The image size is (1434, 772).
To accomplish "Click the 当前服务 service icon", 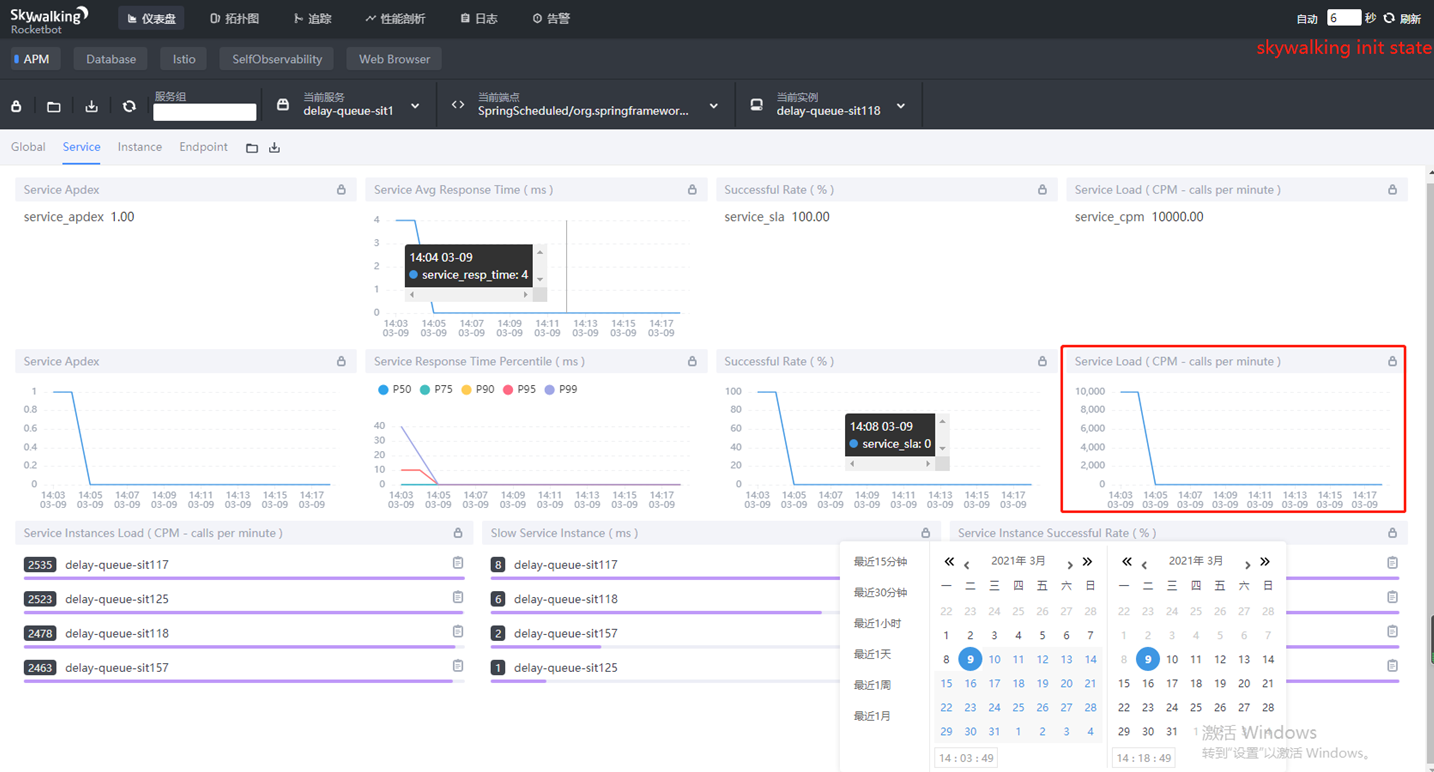I will [283, 105].
